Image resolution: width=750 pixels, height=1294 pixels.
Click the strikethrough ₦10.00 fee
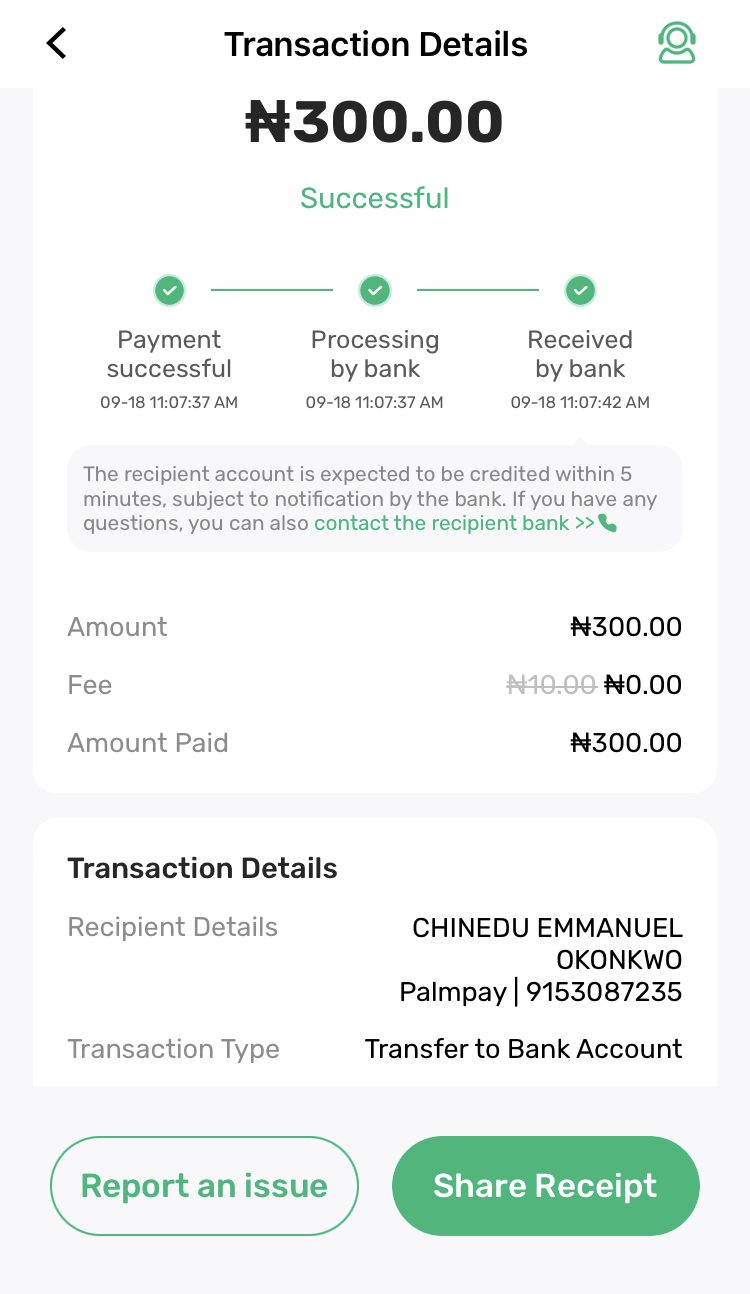551,685
